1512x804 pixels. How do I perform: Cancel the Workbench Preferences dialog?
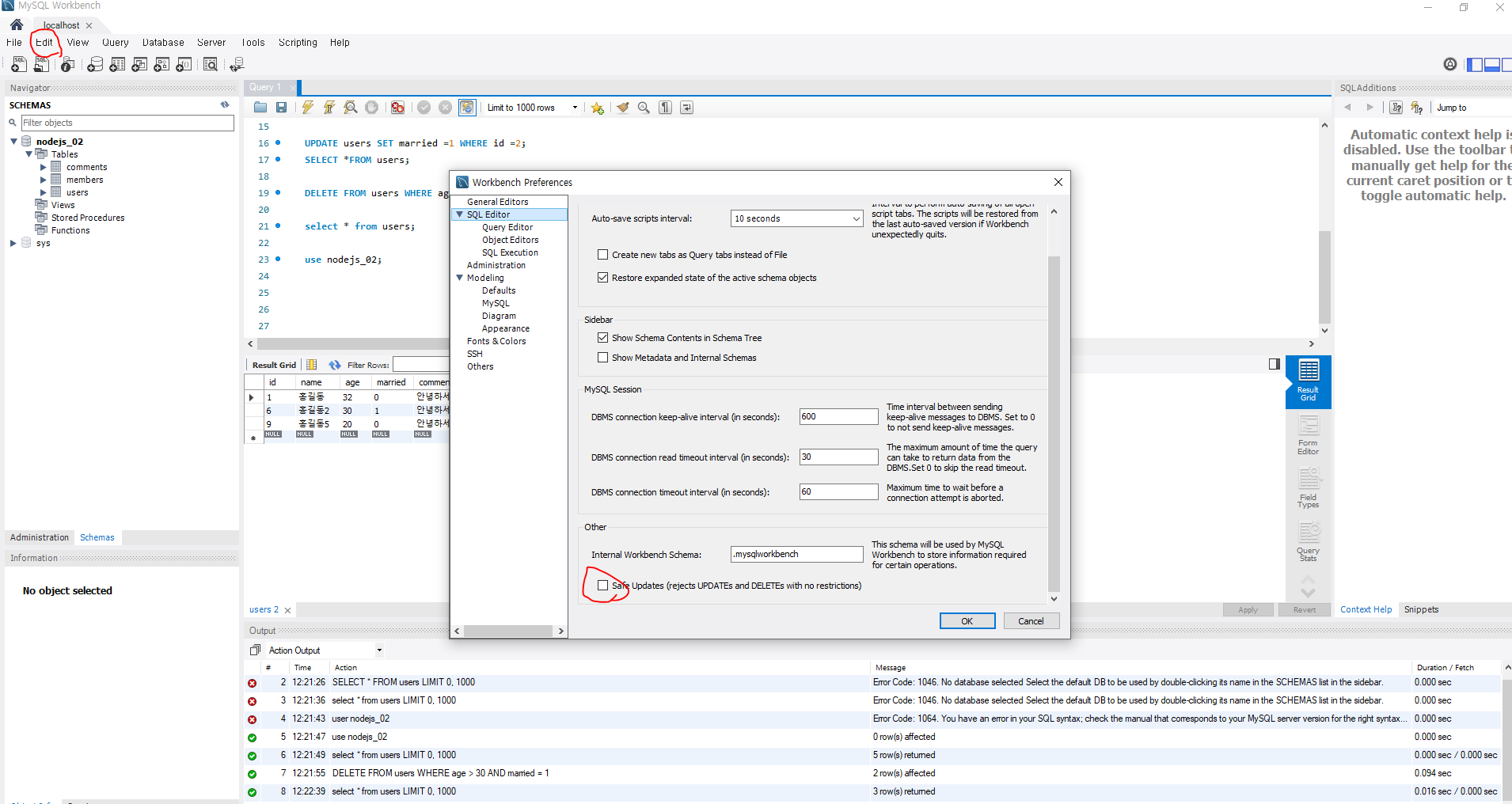pos(1031,621)
